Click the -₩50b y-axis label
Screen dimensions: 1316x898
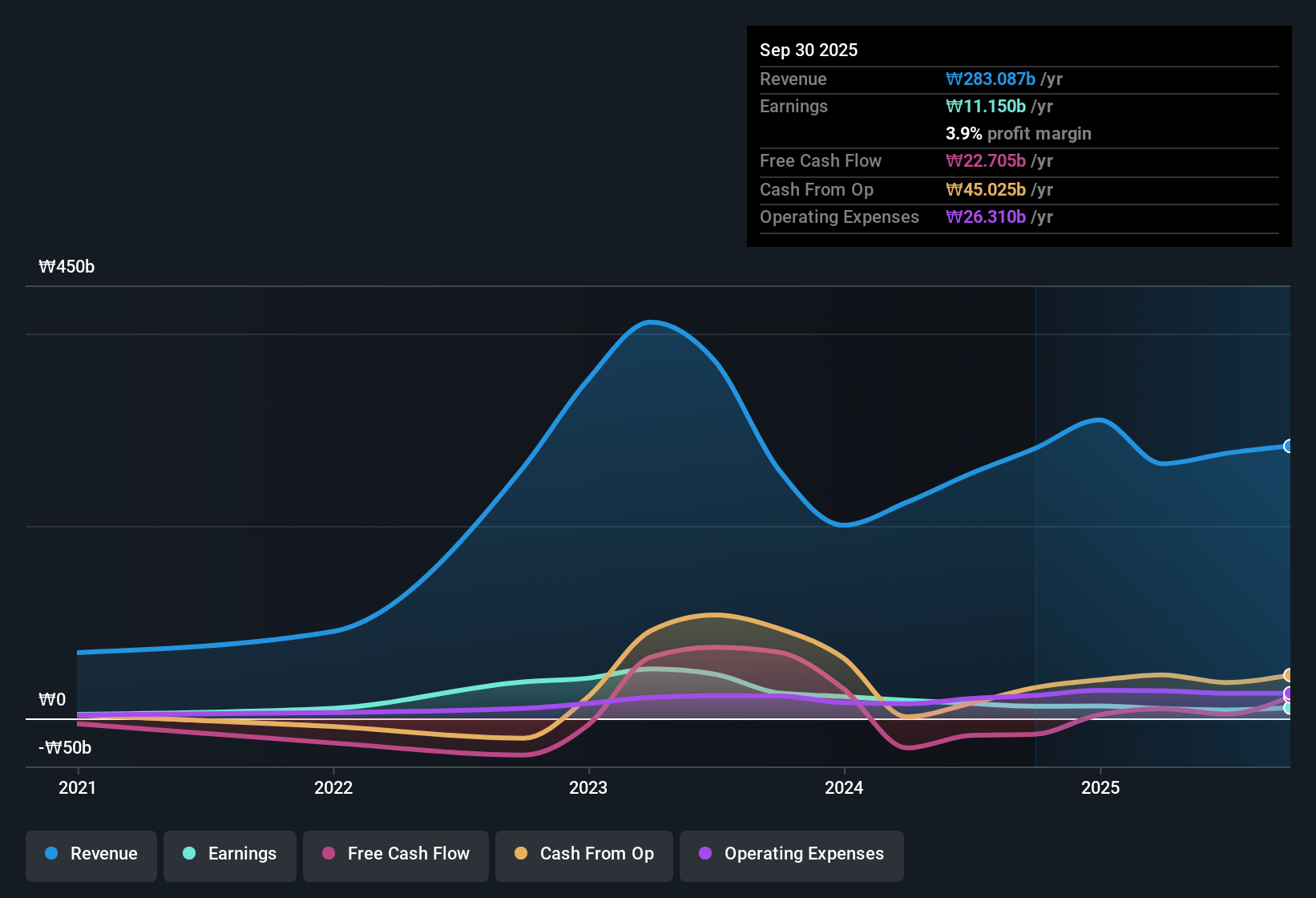click(x=65, y=748)
